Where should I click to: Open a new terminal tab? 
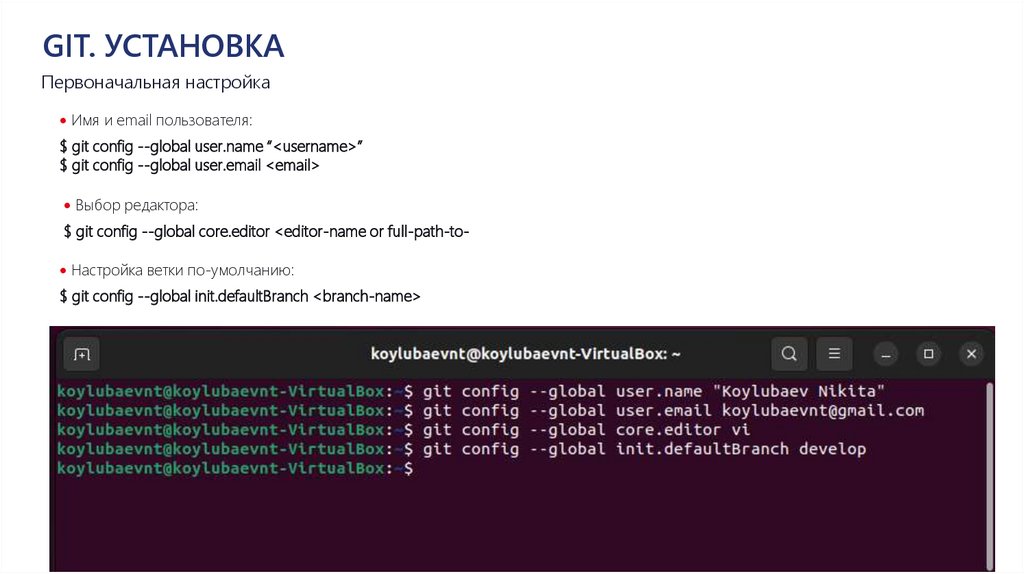82,354
